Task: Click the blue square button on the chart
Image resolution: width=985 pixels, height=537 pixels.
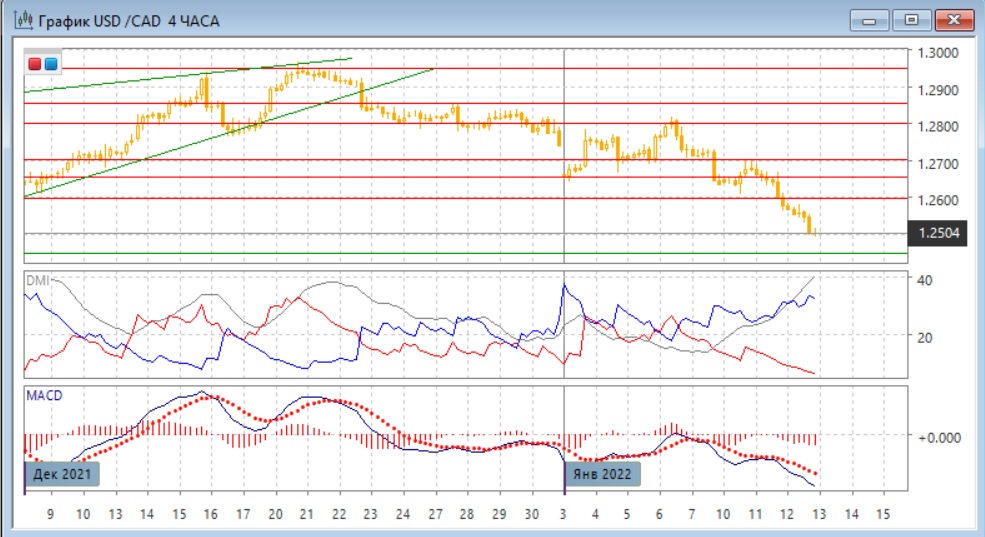Action: pos(51,63)
